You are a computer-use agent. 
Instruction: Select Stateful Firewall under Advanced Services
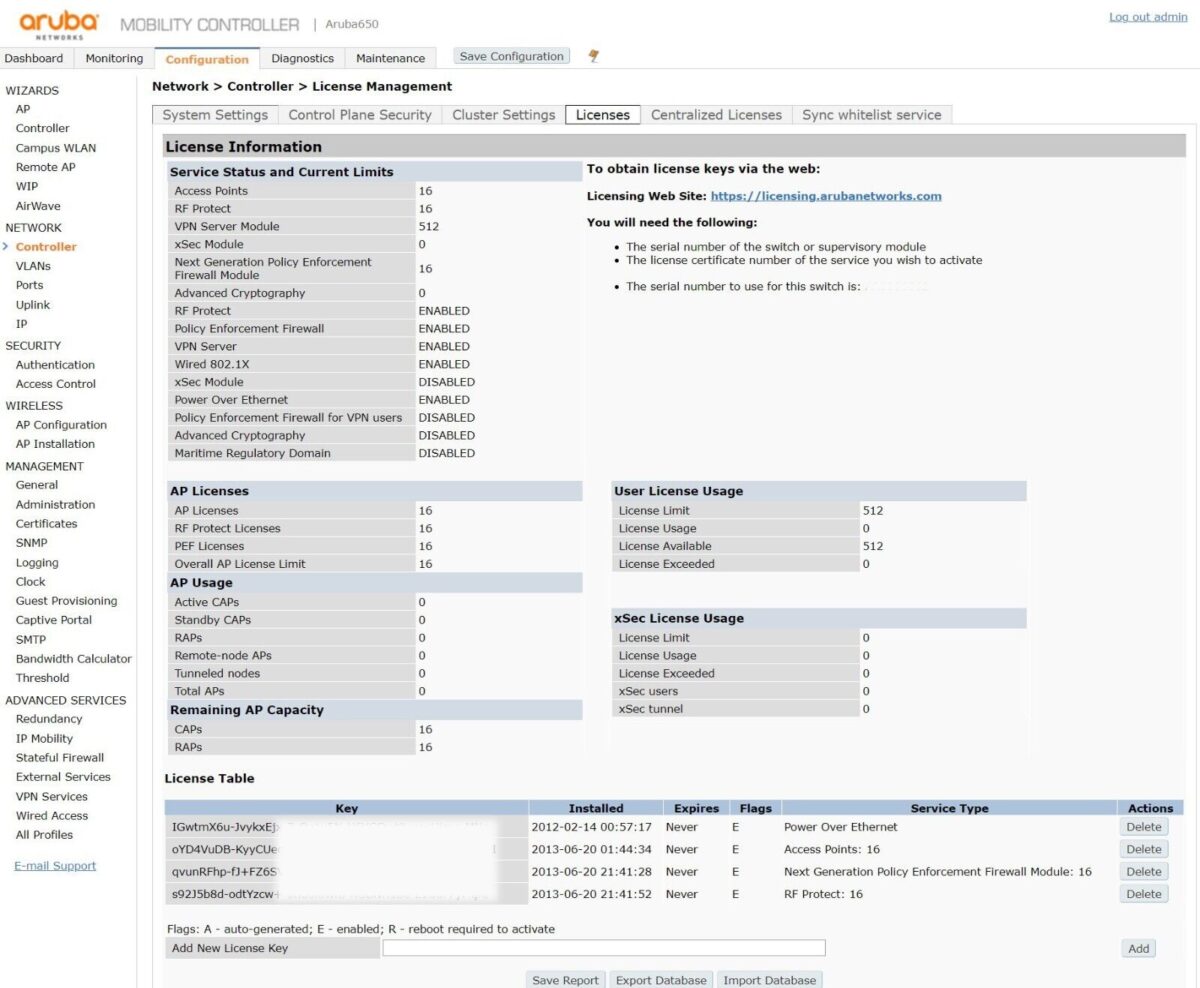(59, 758)
